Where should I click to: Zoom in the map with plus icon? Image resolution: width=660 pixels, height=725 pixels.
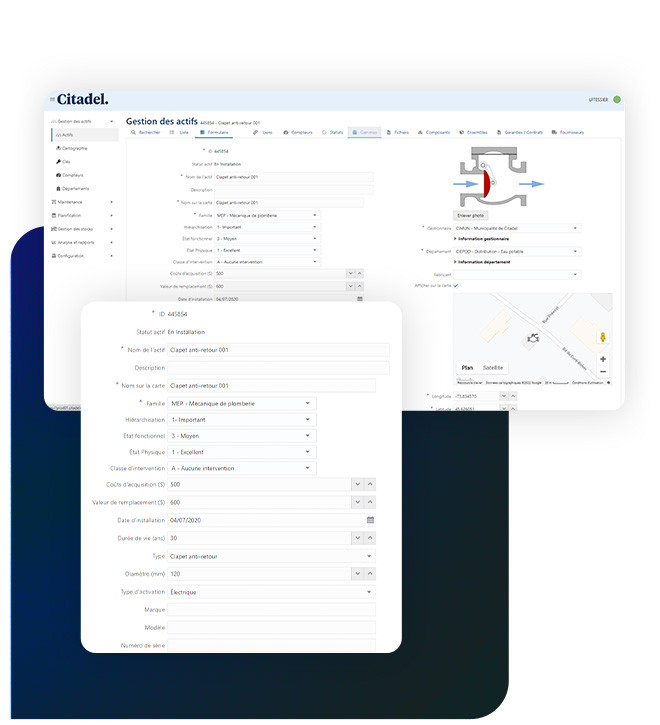click(603, 358)
